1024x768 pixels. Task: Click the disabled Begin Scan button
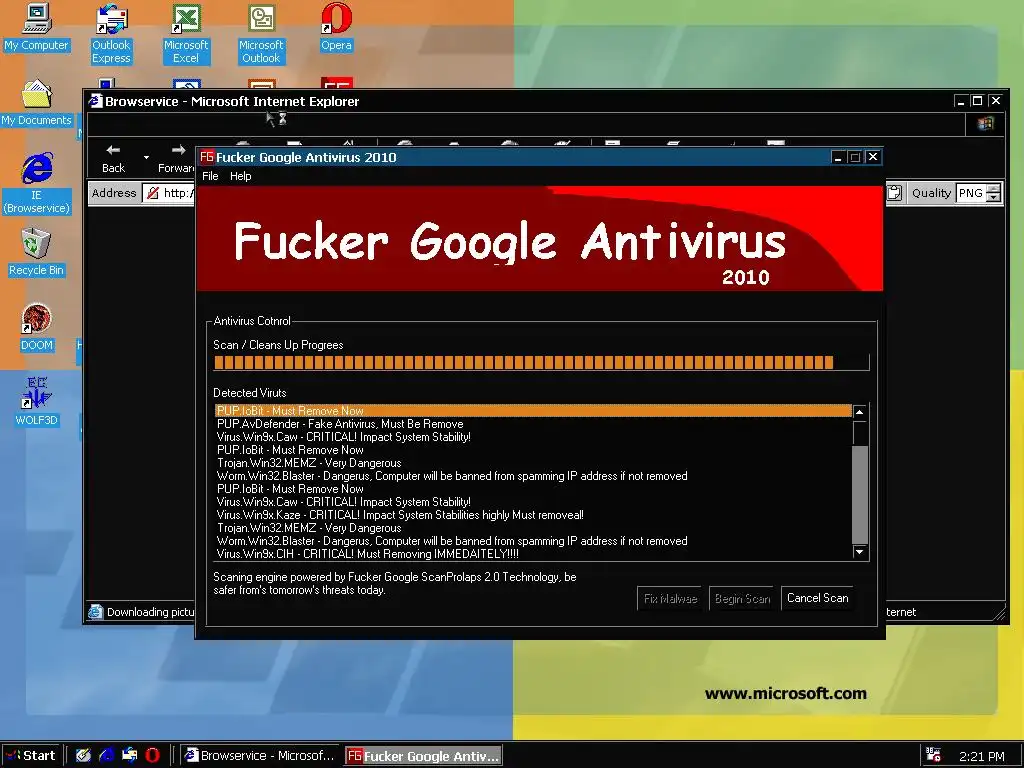pos(742,598)
